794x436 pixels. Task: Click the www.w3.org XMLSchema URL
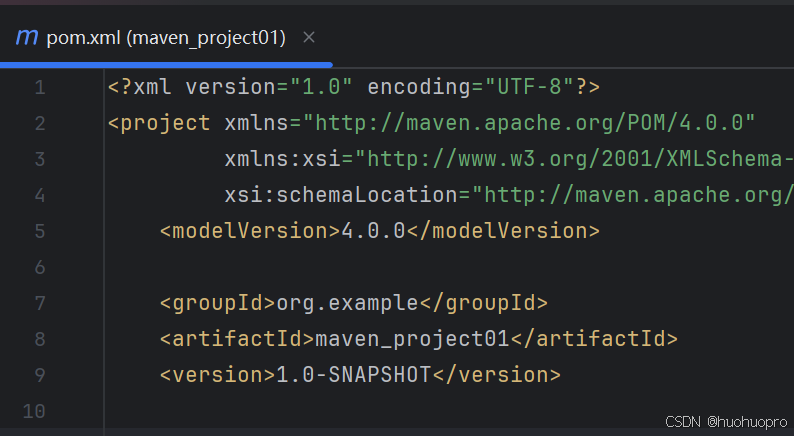click(x=580, y=159)
